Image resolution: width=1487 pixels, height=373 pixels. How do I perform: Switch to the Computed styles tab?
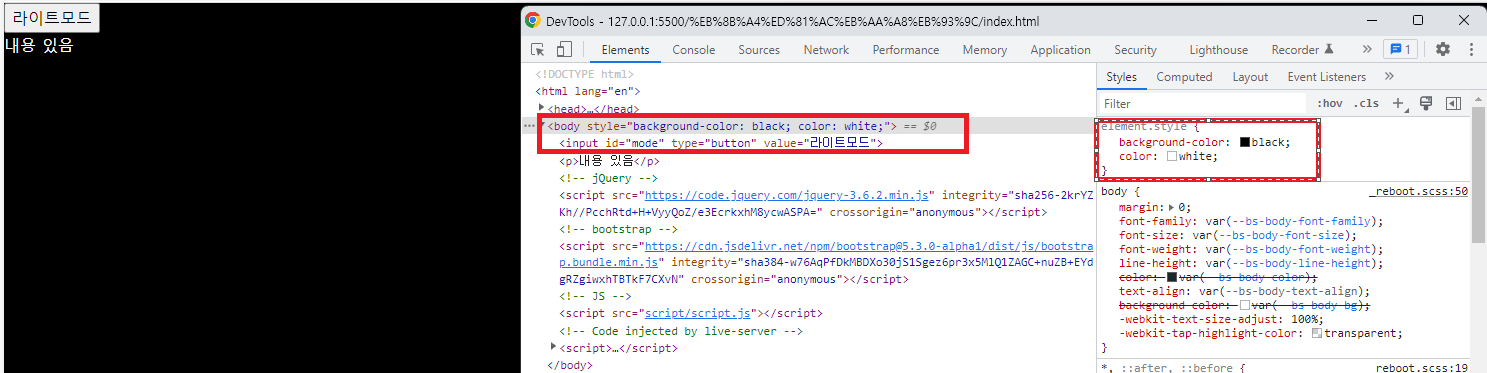[1184, 77]
